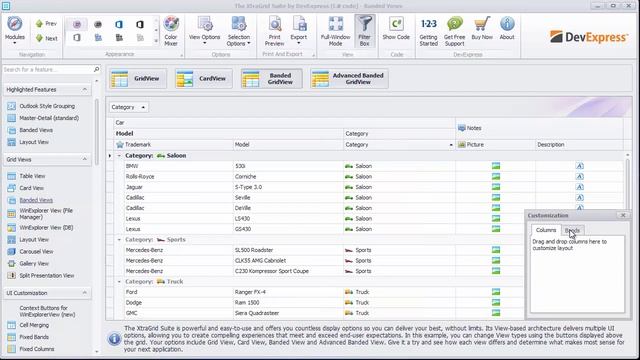Click picture icon in Ford row

pyautogui.click(x=496, y=292)
